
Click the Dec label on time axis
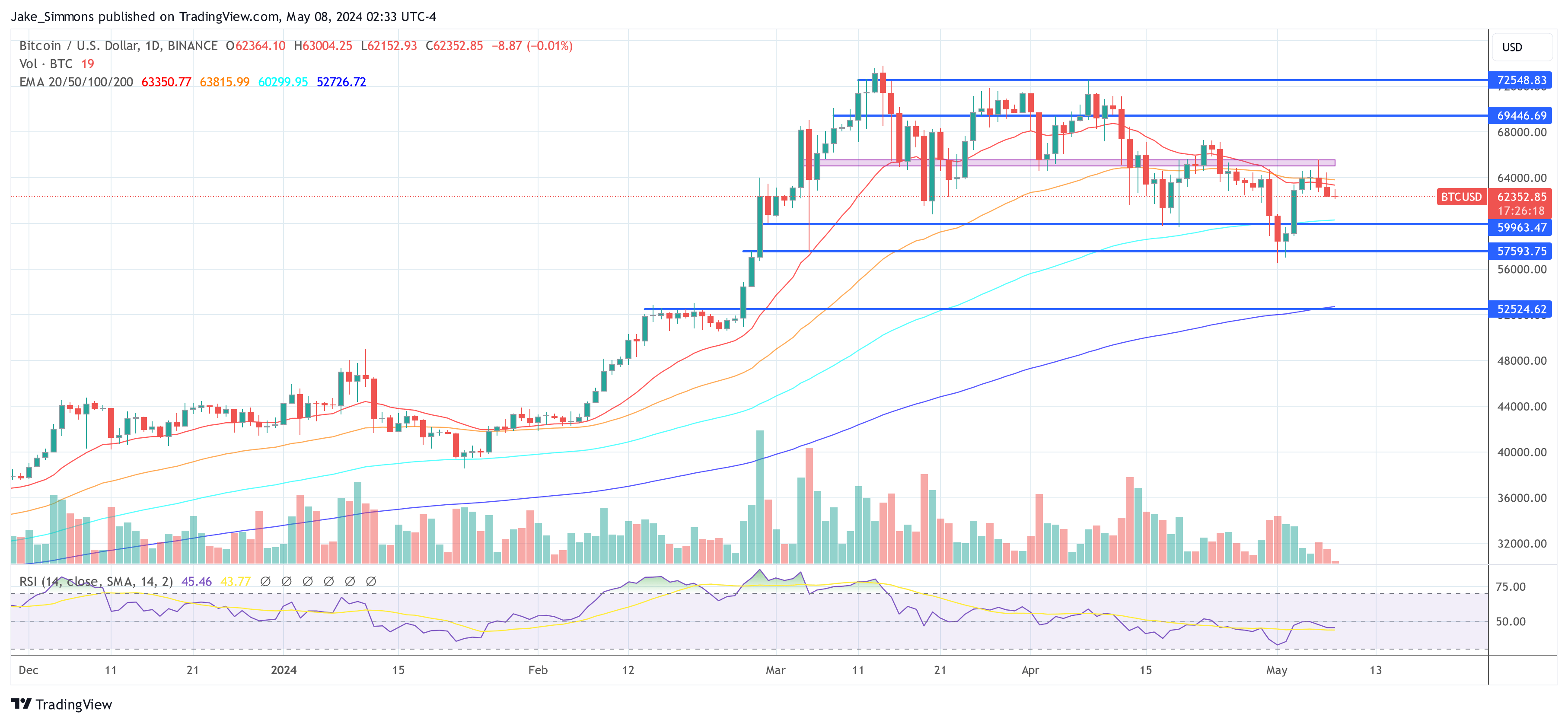(x=29, y=670)
